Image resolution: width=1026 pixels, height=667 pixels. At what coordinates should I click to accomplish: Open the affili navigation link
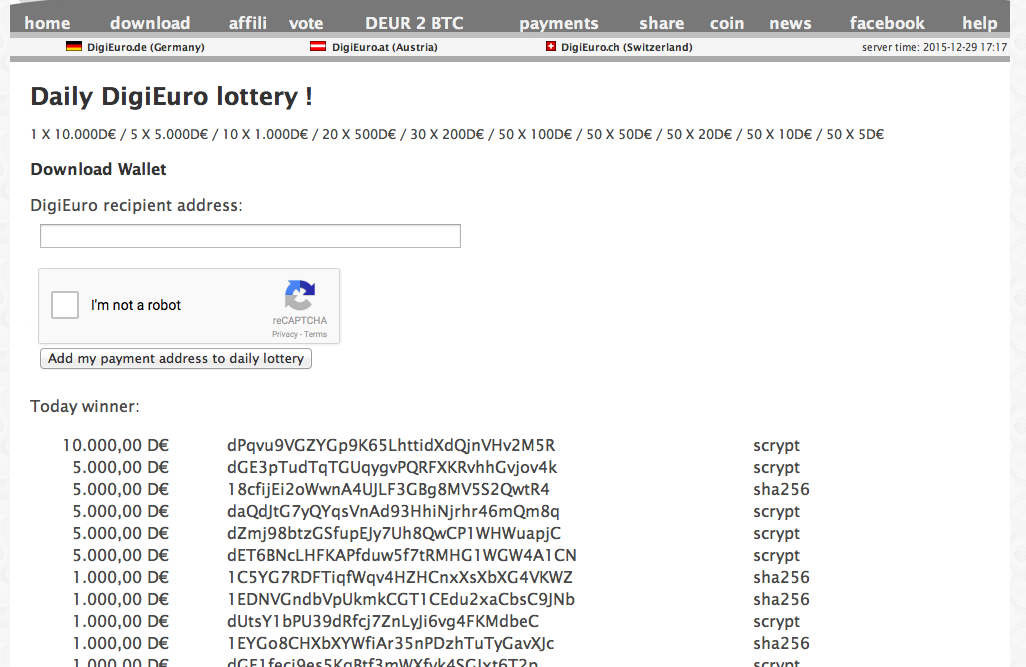[x=247, y=23]
